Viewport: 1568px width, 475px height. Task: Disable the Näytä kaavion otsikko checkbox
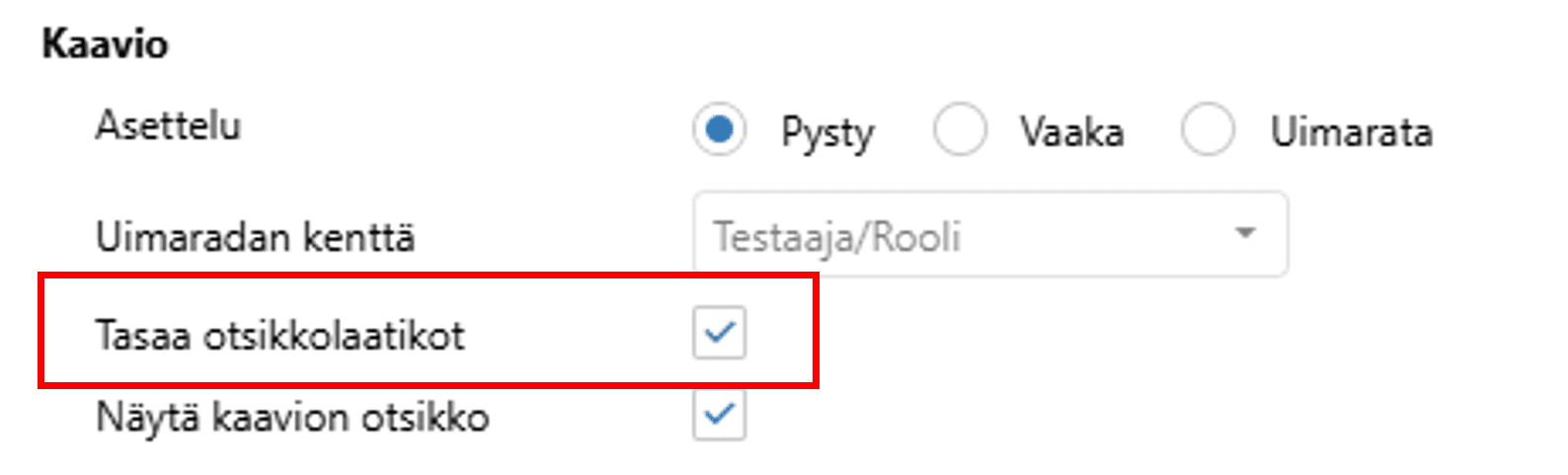[x=719, y=414]
